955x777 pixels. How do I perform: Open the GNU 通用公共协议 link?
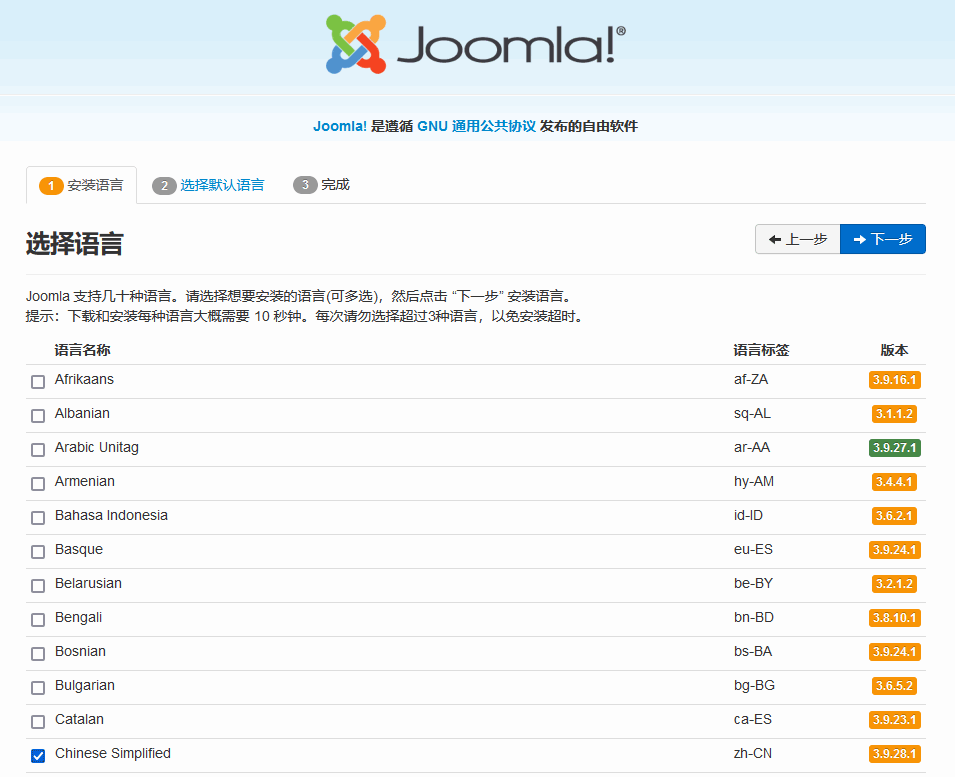(x=476, y=126)
